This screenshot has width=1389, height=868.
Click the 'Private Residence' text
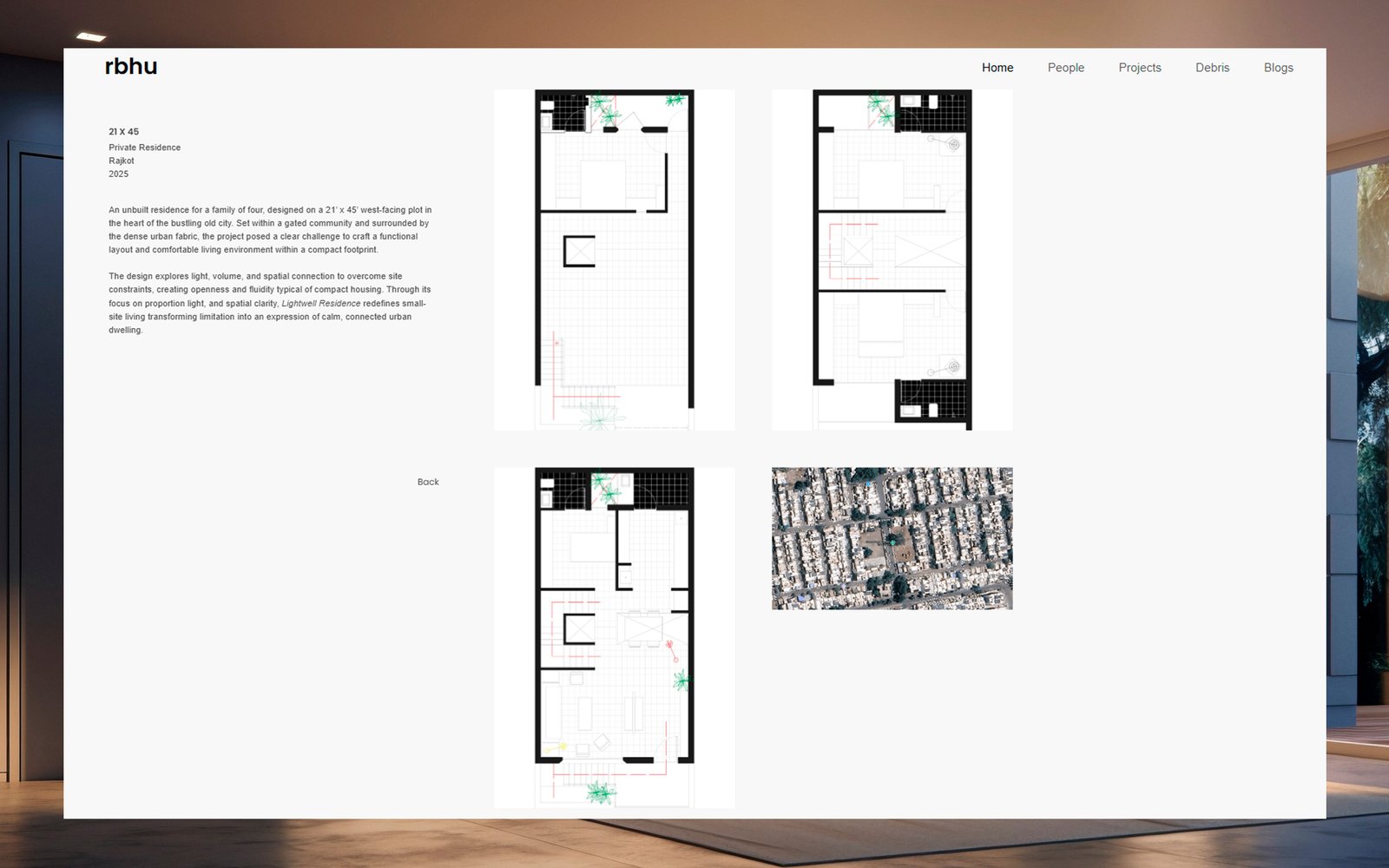coord(144,148)
